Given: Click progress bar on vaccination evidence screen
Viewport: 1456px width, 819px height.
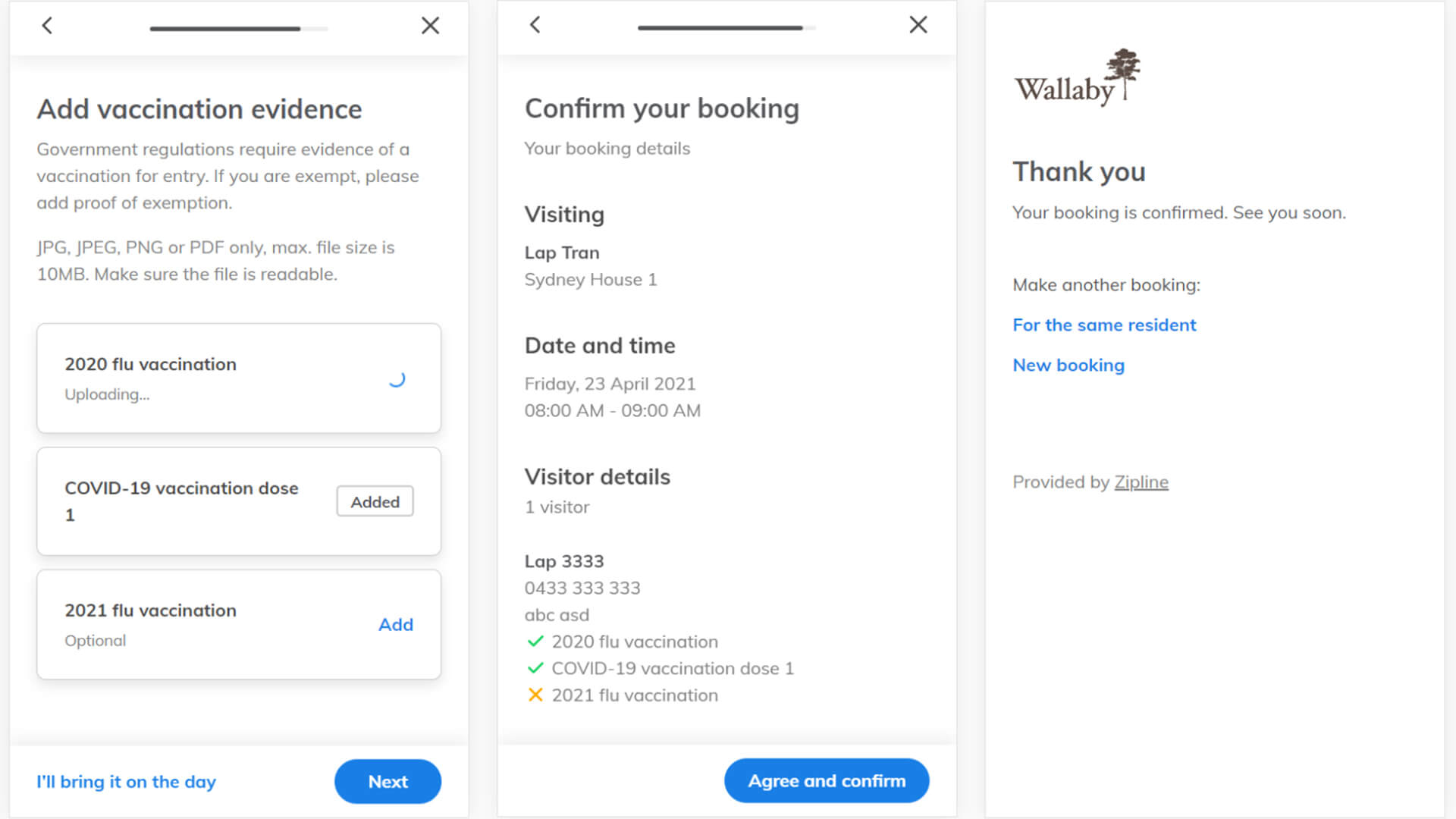Looking at the screenshot, I should 238,29.
